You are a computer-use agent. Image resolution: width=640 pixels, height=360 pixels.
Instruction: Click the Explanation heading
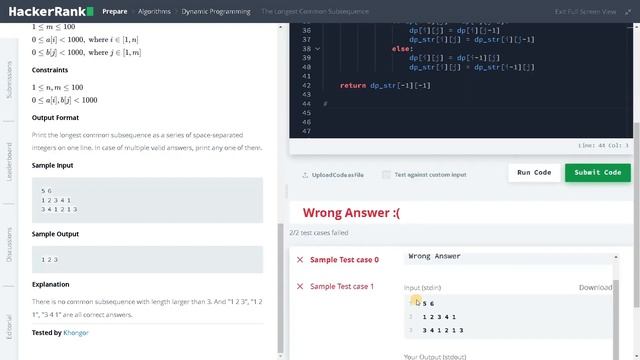click(51, 284)
